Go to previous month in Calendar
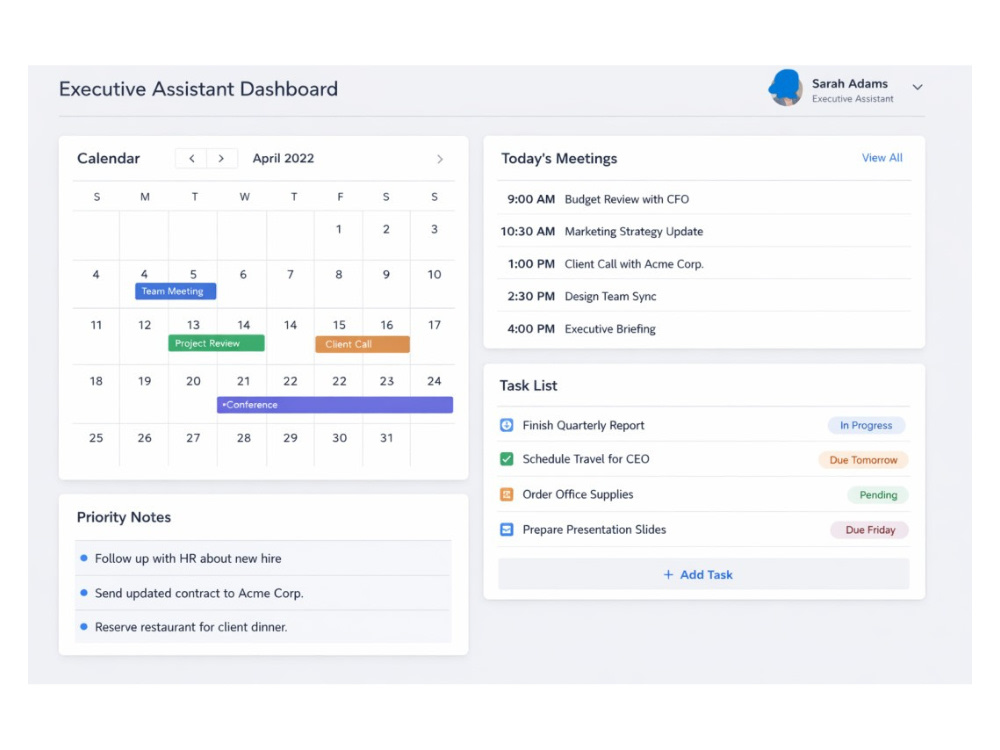This screenshot has height=750, width=1000. [x=191, y=158]
